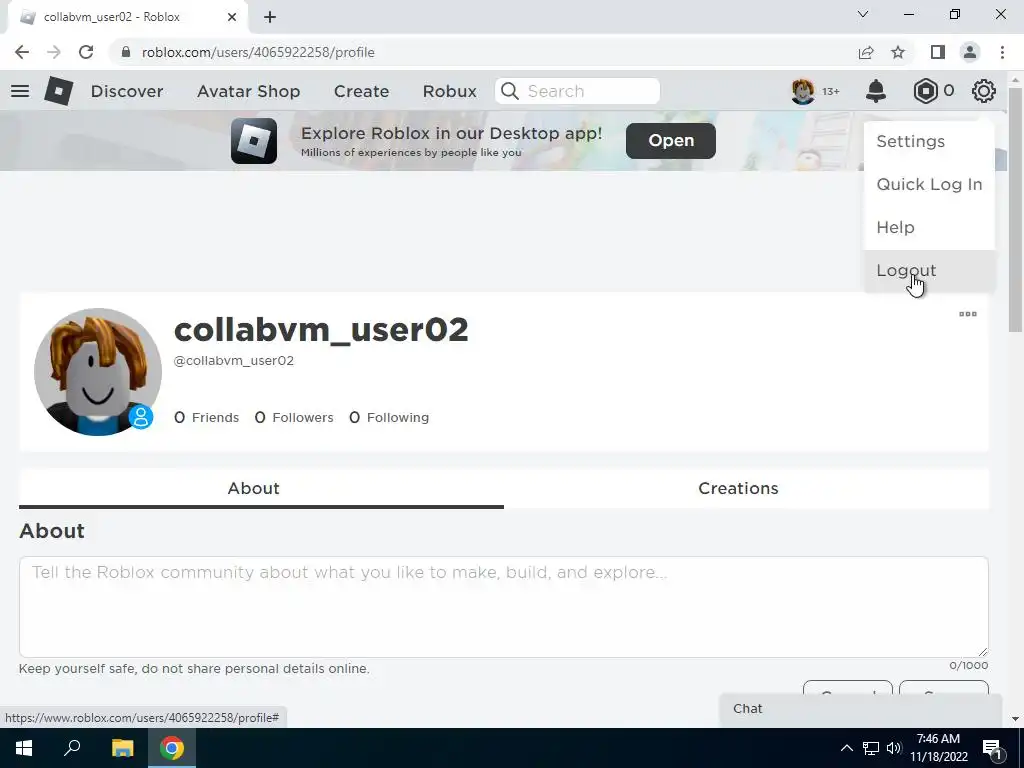Bookmark this page with star icon
Screen dimensions: 1024x768
898,52
